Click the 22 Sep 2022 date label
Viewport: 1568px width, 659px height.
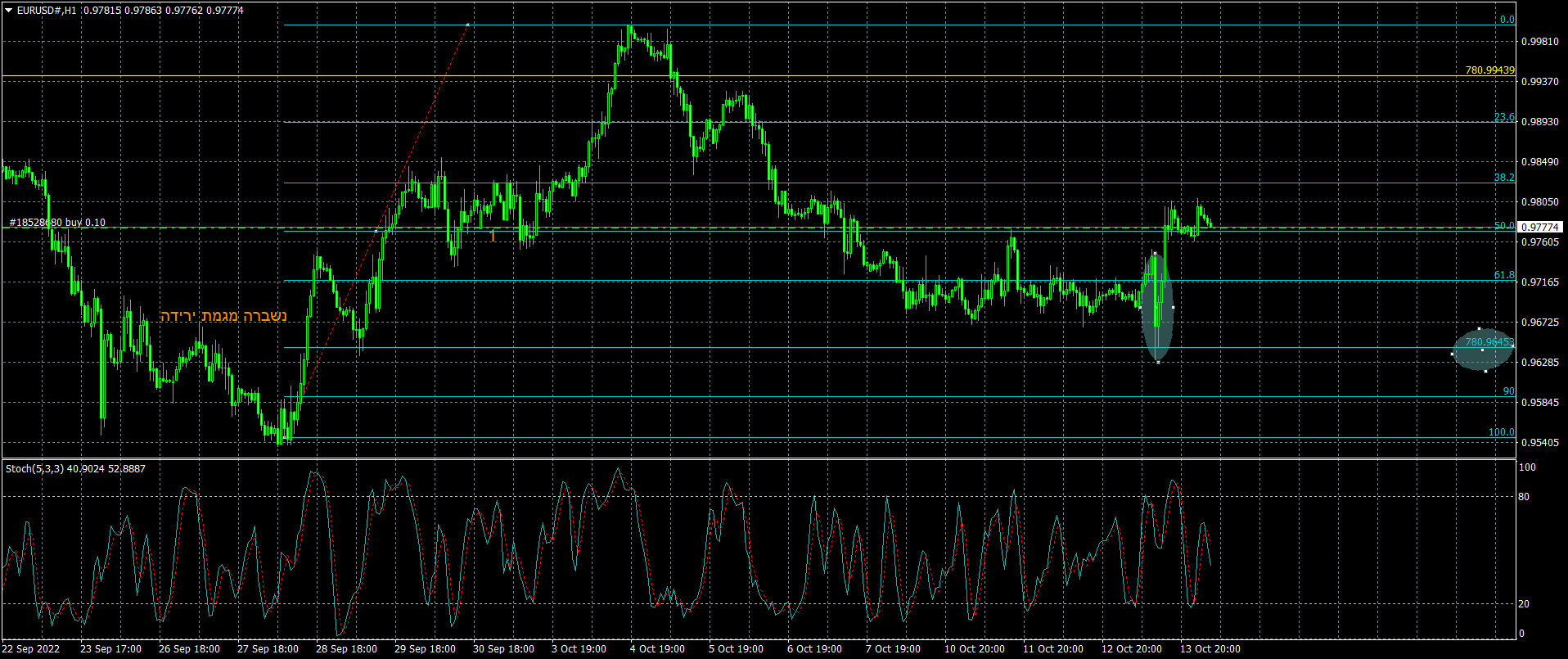[31, 649]
